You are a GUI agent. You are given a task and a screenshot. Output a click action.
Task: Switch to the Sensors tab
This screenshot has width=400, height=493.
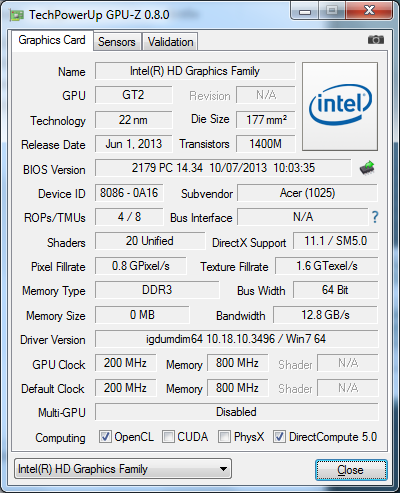(x=117, y=42)
